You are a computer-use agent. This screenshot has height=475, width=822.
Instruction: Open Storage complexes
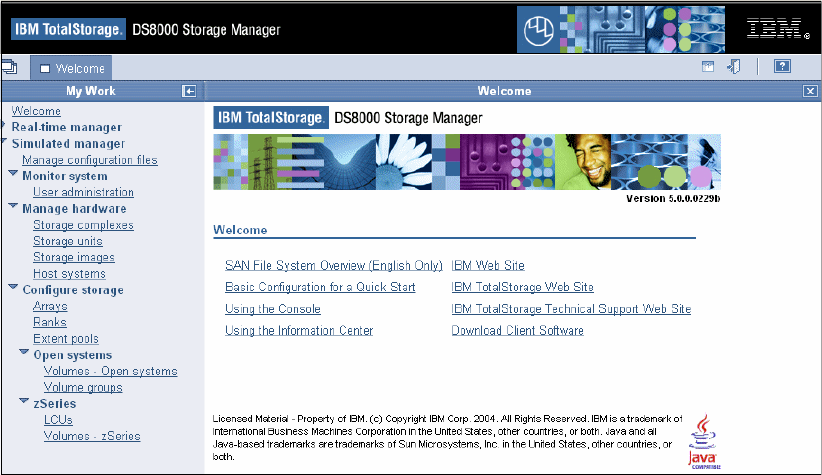(x=83, y=225)
